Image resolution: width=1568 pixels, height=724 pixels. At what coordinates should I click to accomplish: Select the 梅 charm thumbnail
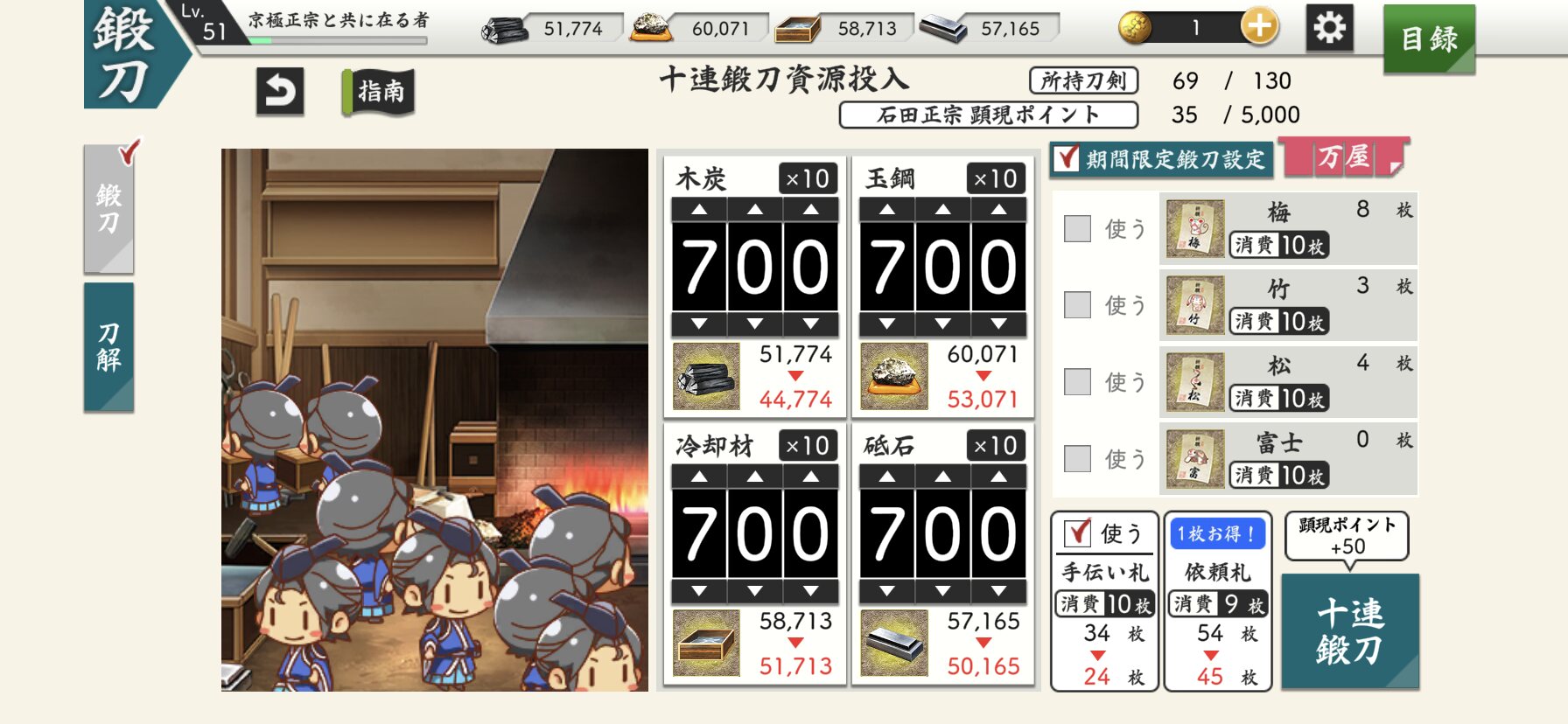coord(1195,229)
